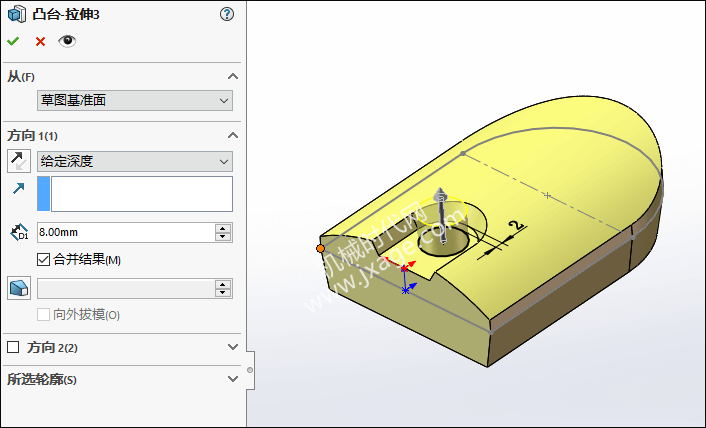Click the 8.00mm depth field
Viewport: 706px width, 428px height.
(126, 232)
